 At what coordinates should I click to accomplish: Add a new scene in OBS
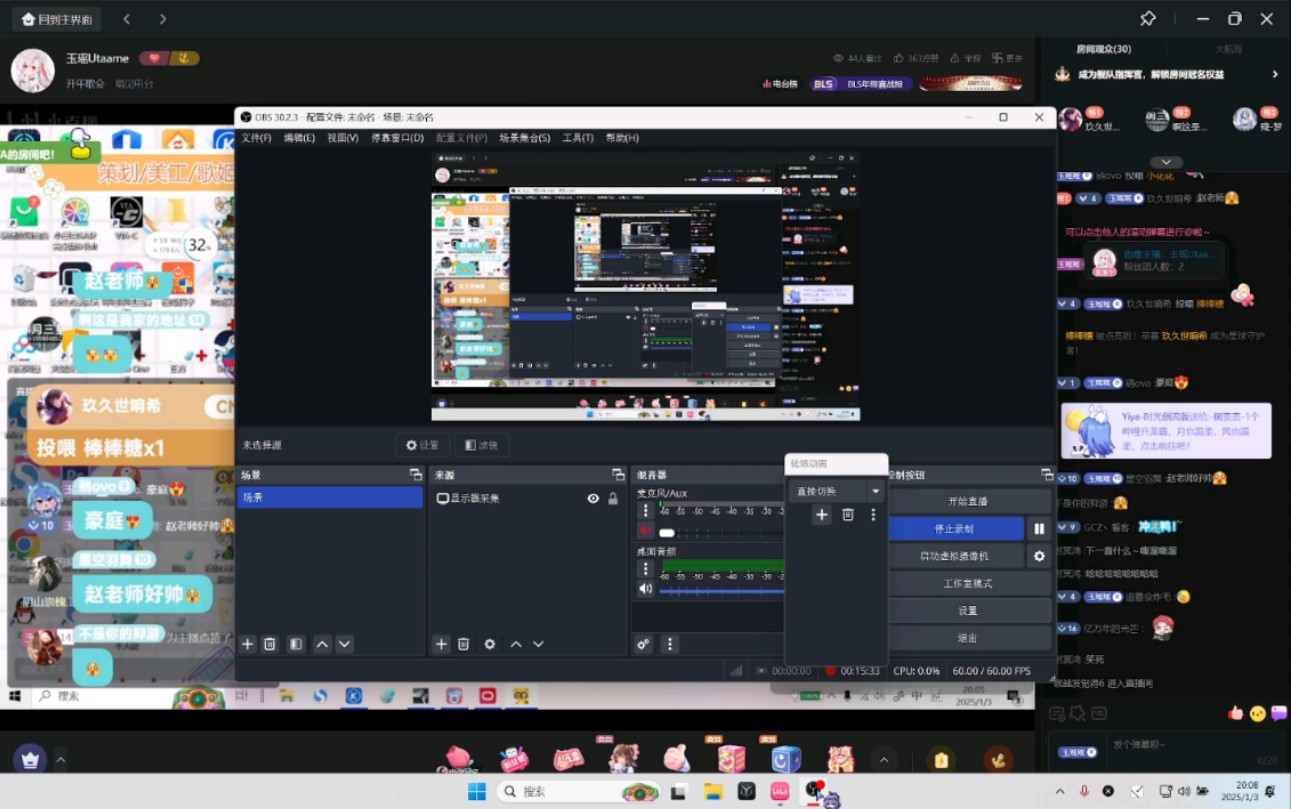[x=248, y=644]
